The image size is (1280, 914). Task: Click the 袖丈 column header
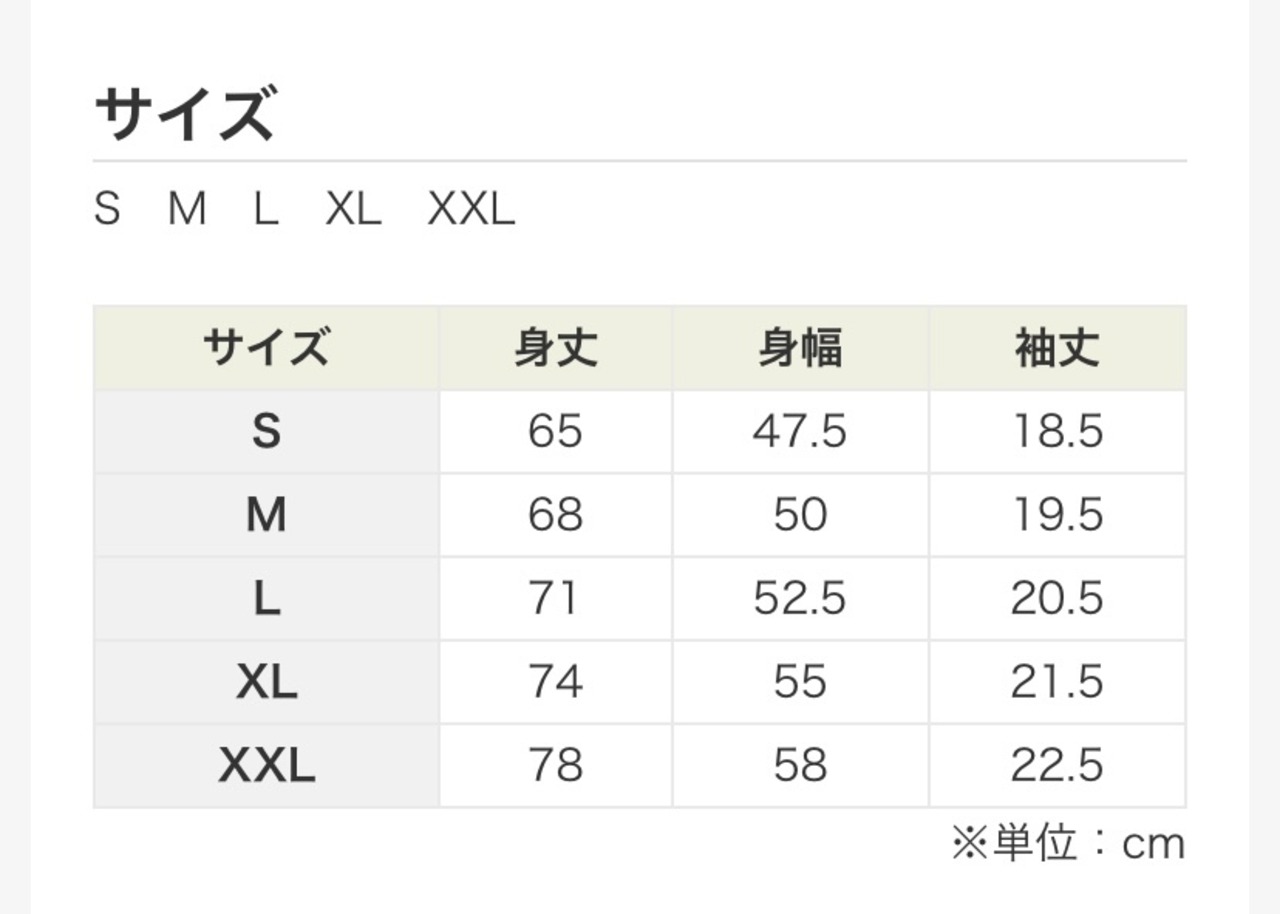tap(1057, 349)
